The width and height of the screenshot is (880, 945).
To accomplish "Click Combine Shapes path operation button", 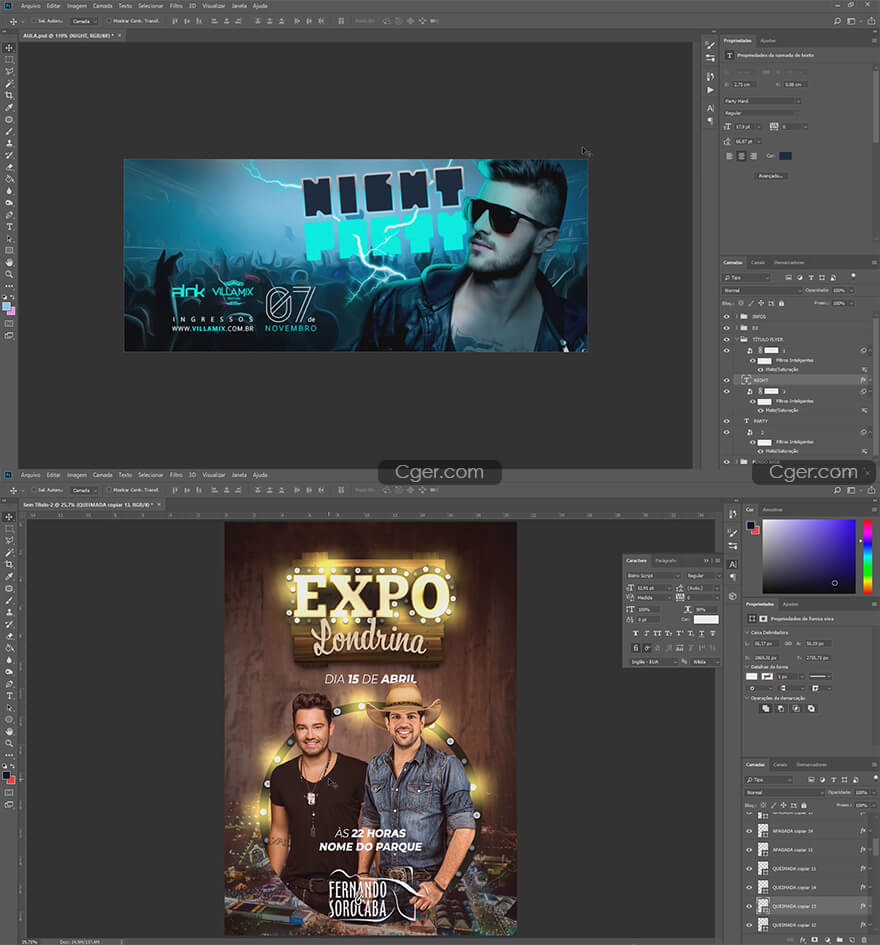I will point(765,709).
